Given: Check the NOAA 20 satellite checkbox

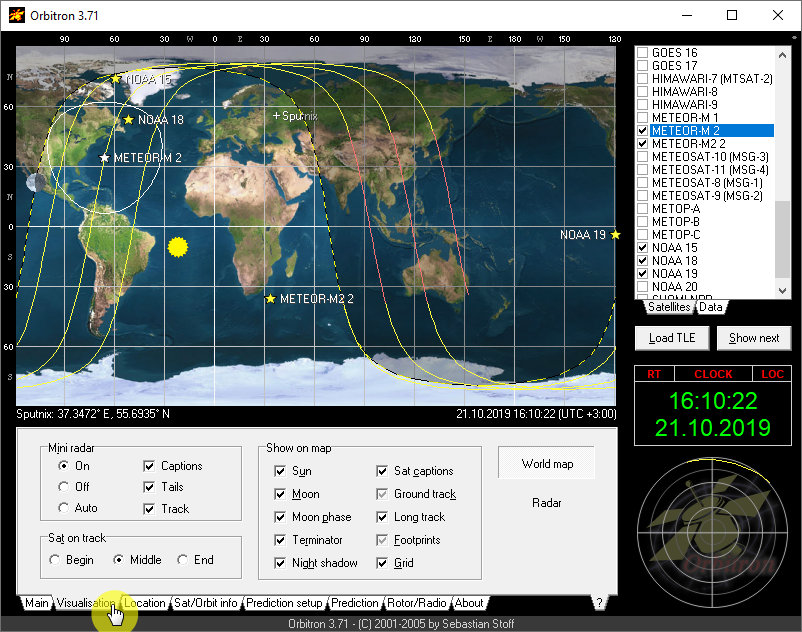Looking at the screenshot, I should click(643, 287).
